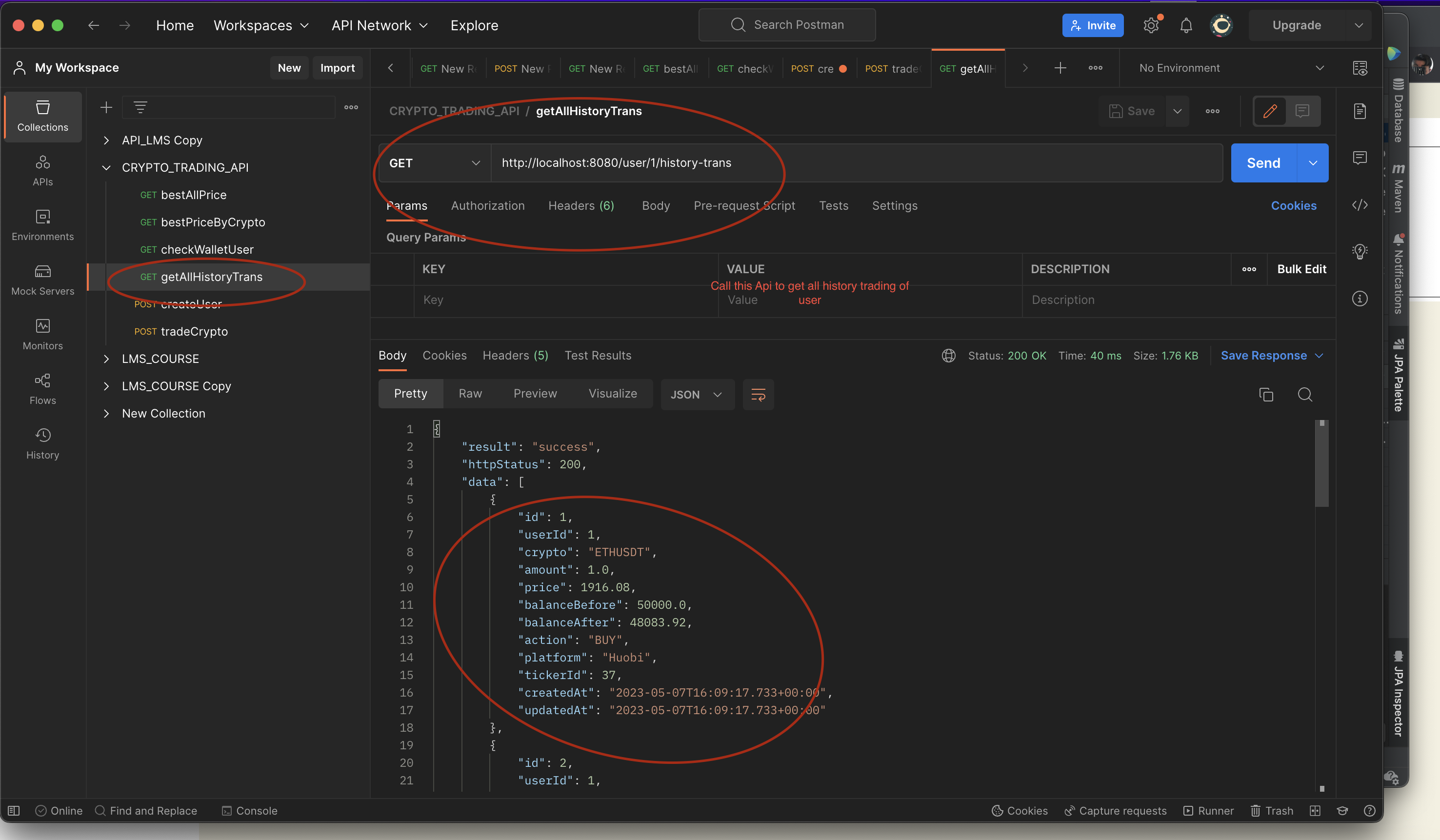The width and height of the screenshot is (1440, 840).
Task: Open the JSON format dropdown
Action: point(697,394)
